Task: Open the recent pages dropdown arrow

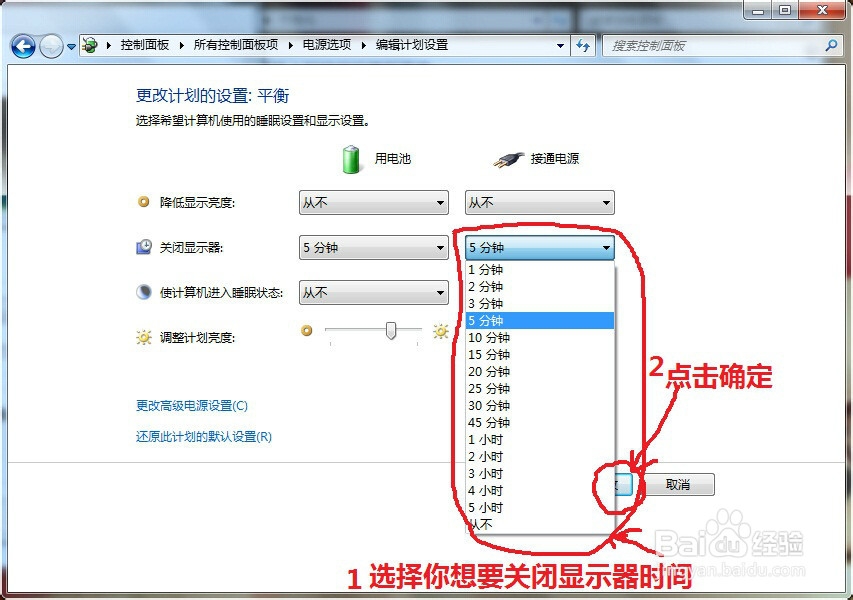Action: point(71,47)
